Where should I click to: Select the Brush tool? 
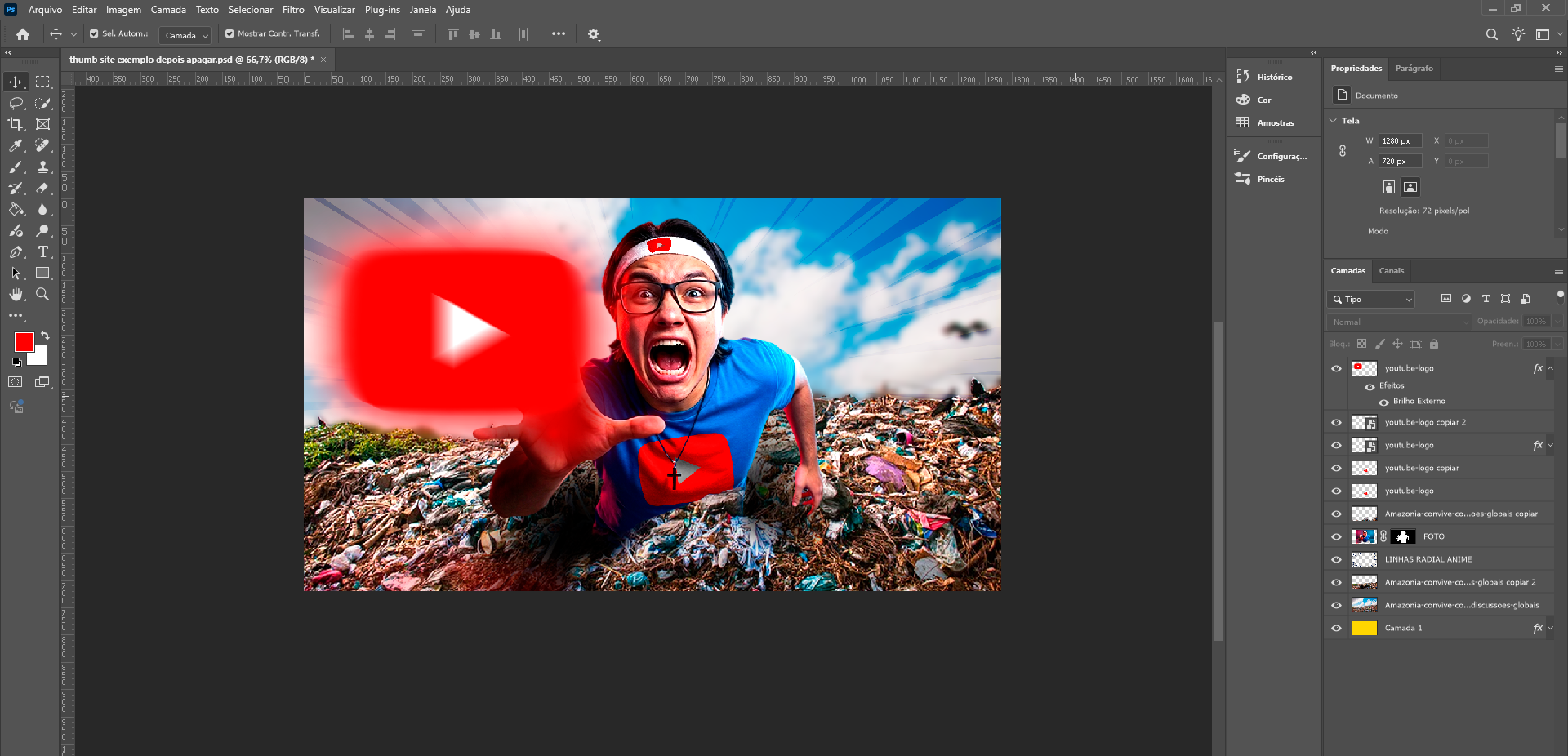pyautogui.click(x=16, y=167)
